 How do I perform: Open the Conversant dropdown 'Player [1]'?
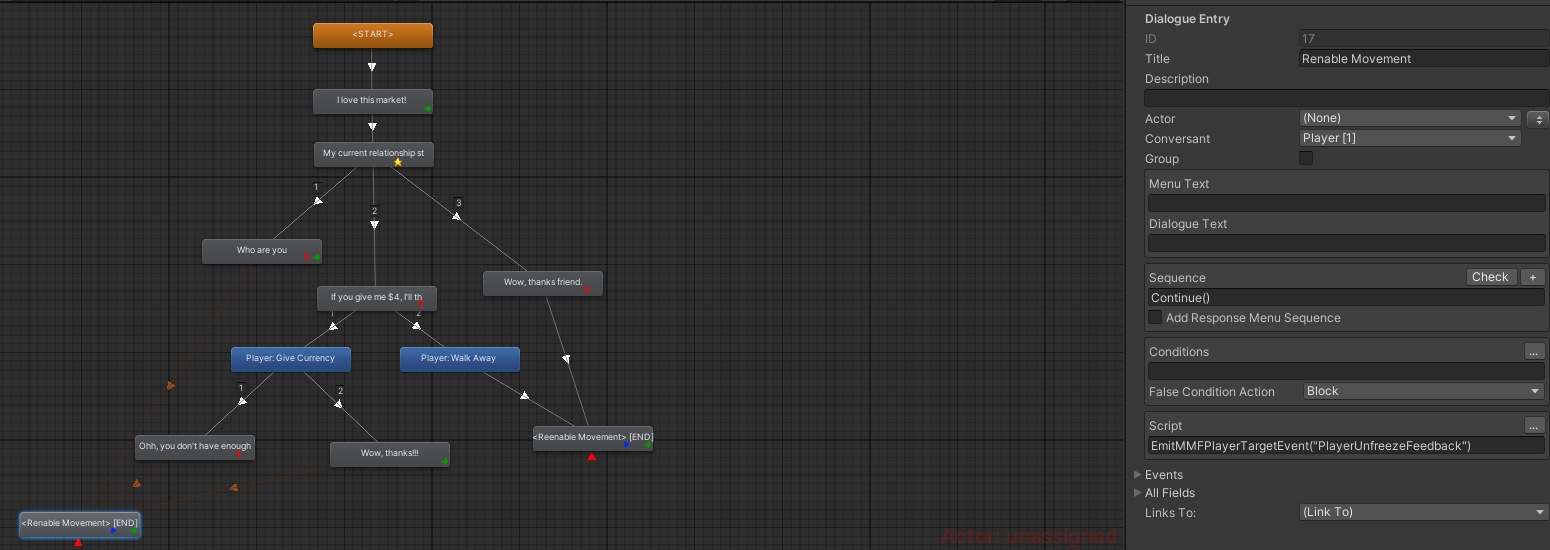point(1410,138)
